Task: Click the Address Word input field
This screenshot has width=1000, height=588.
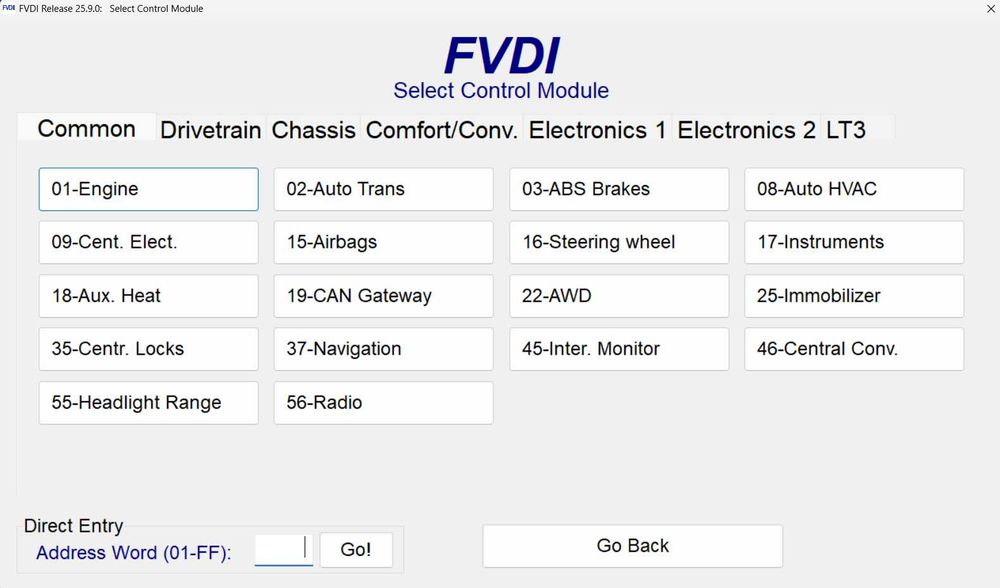Action: tap(284, 549)
